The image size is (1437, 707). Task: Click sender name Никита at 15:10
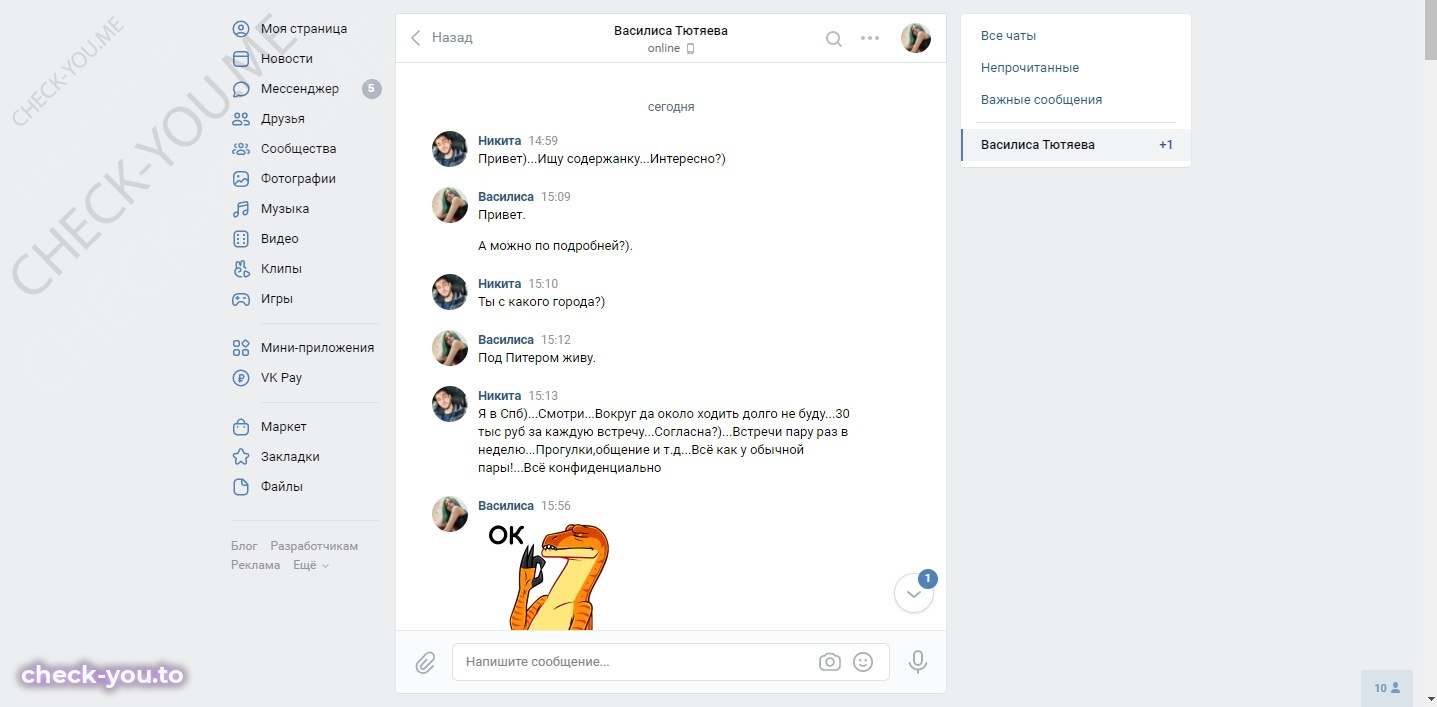click(500, 284)
